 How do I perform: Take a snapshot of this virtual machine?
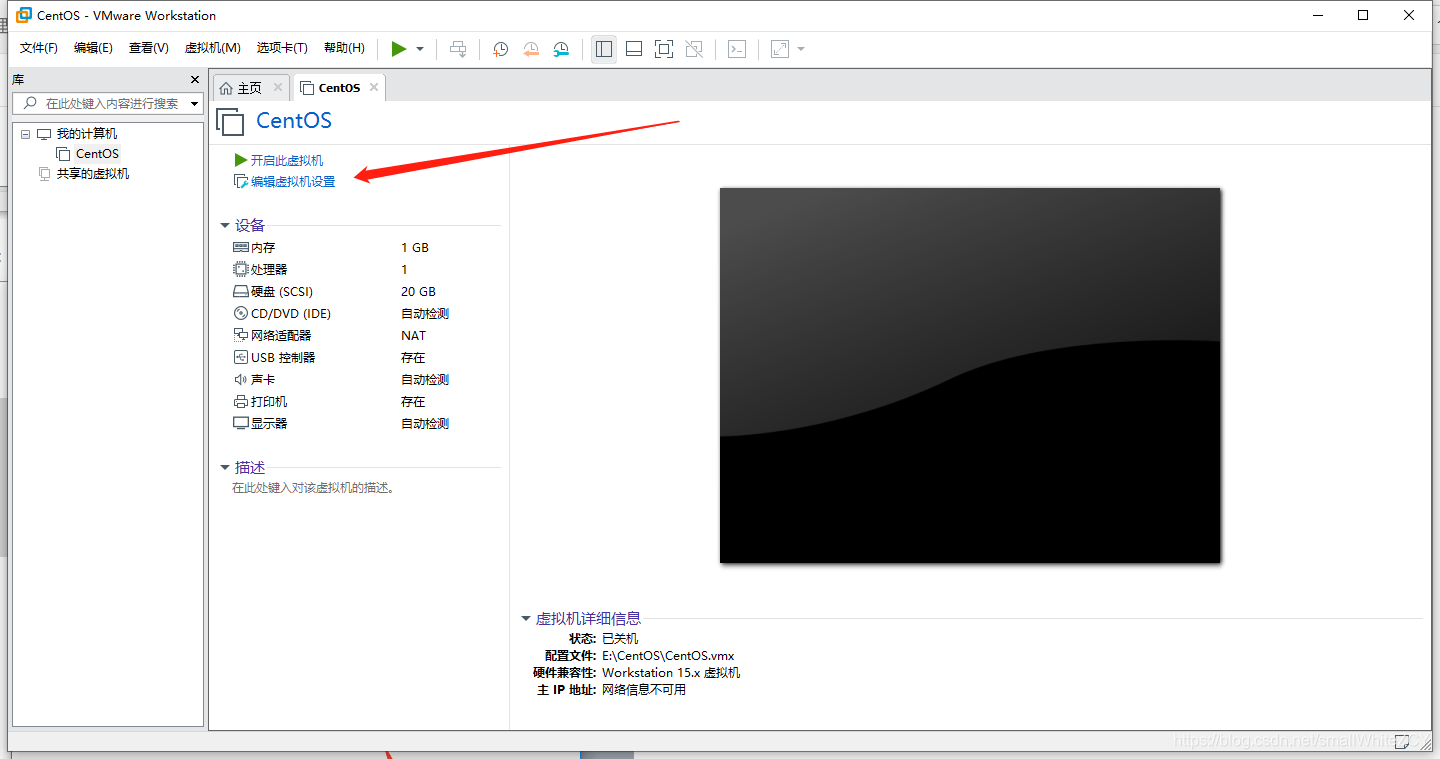point(500,49)
